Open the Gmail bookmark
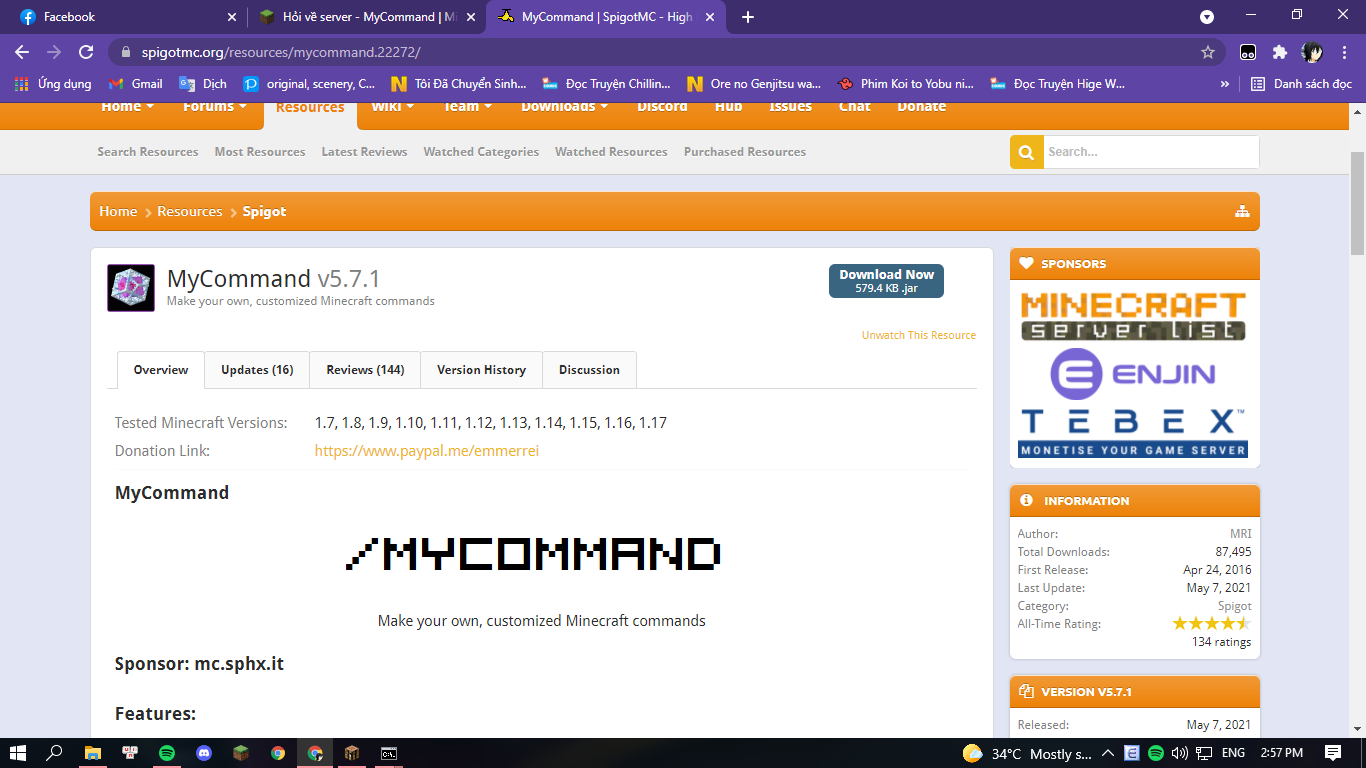1366x768 pixels. pos(136,84)
